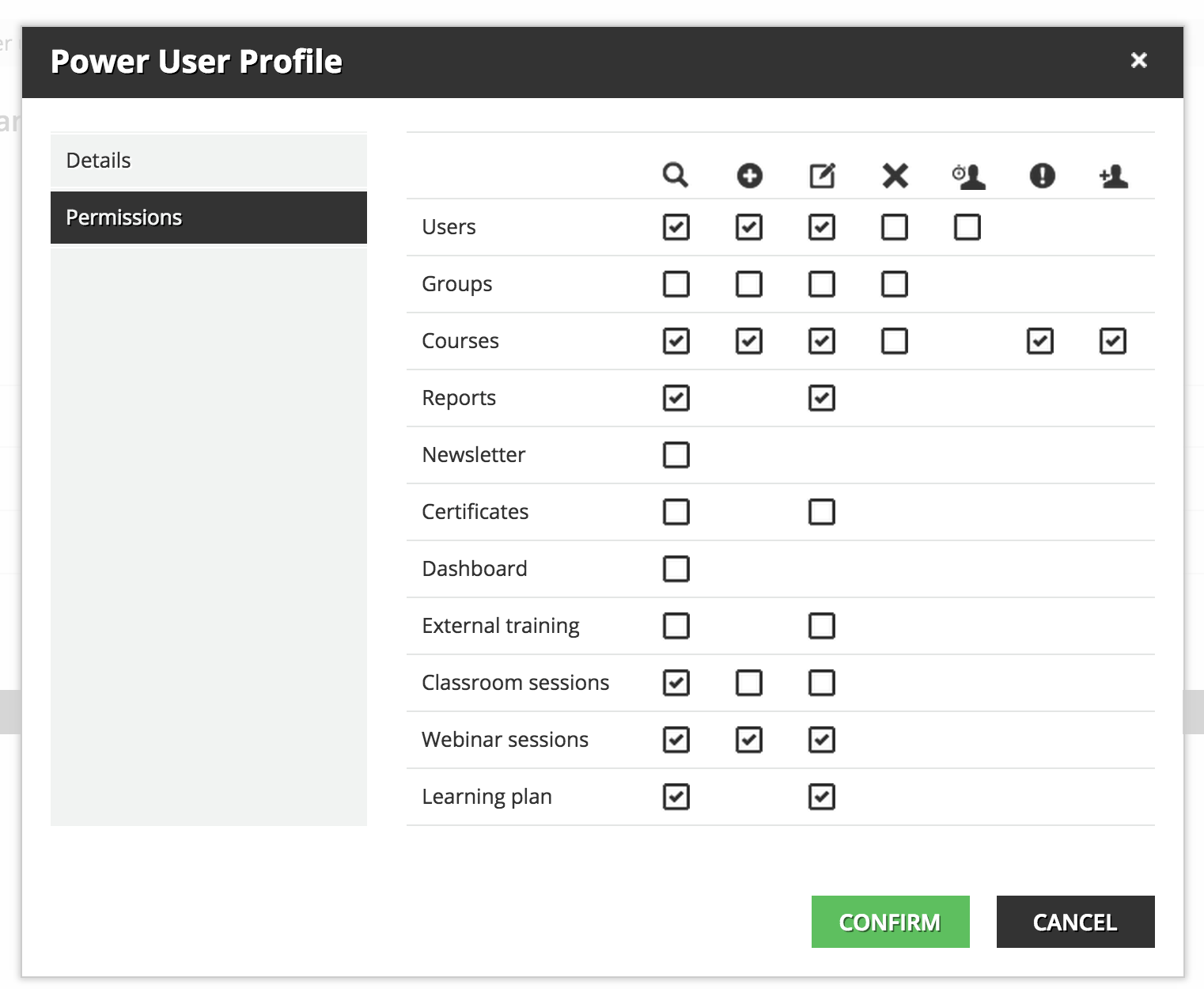Enable Certificates view permission
Screen dimensions: 1204x989
click(x=676, y=512)
